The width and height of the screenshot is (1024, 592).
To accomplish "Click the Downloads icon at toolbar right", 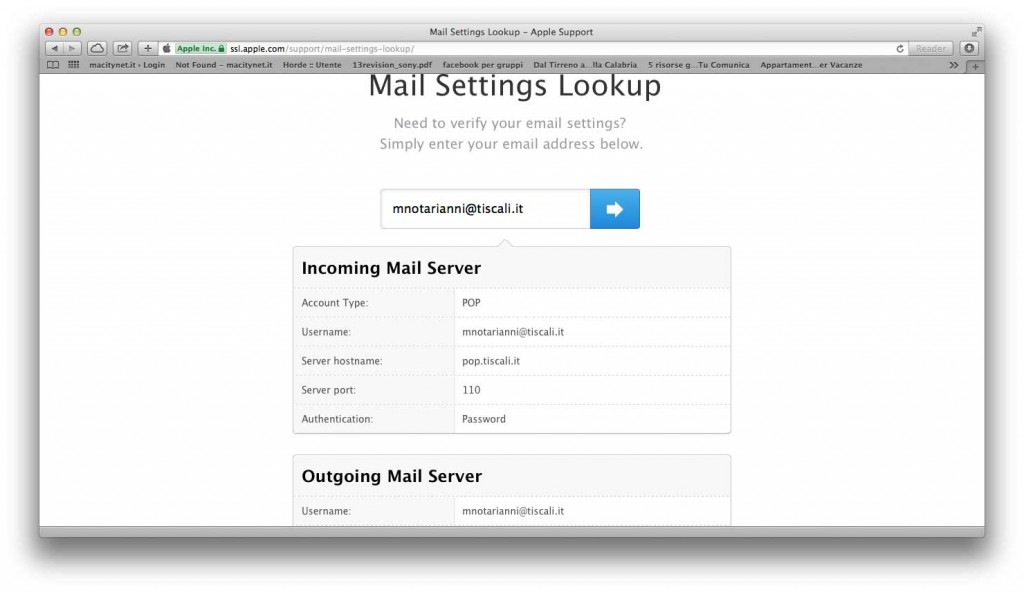I will (x=968, y=47).
